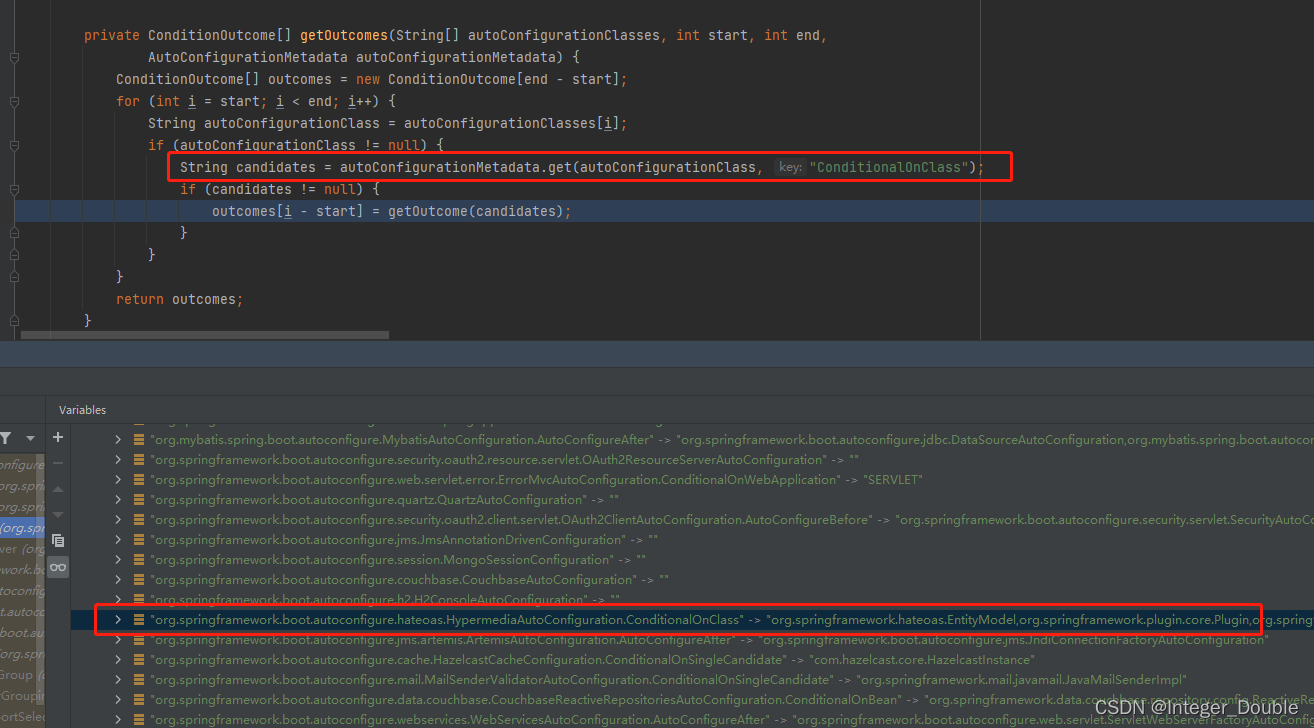1314x728 pixels.
Task: Select the JavaMailSenderImpl value text
Action: [1021, 680]
